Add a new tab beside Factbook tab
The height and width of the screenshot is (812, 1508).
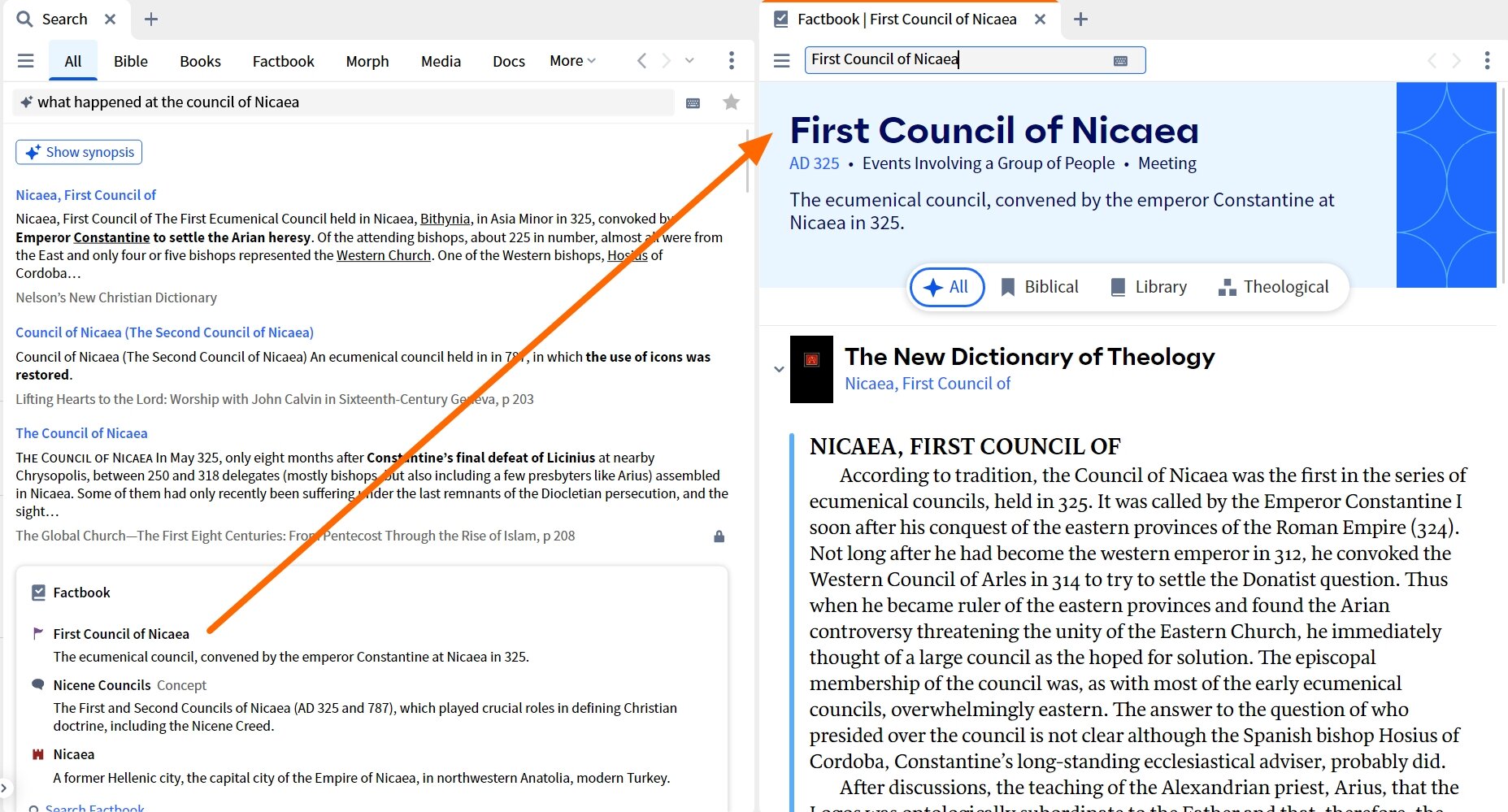click(x=1080, y=19)
